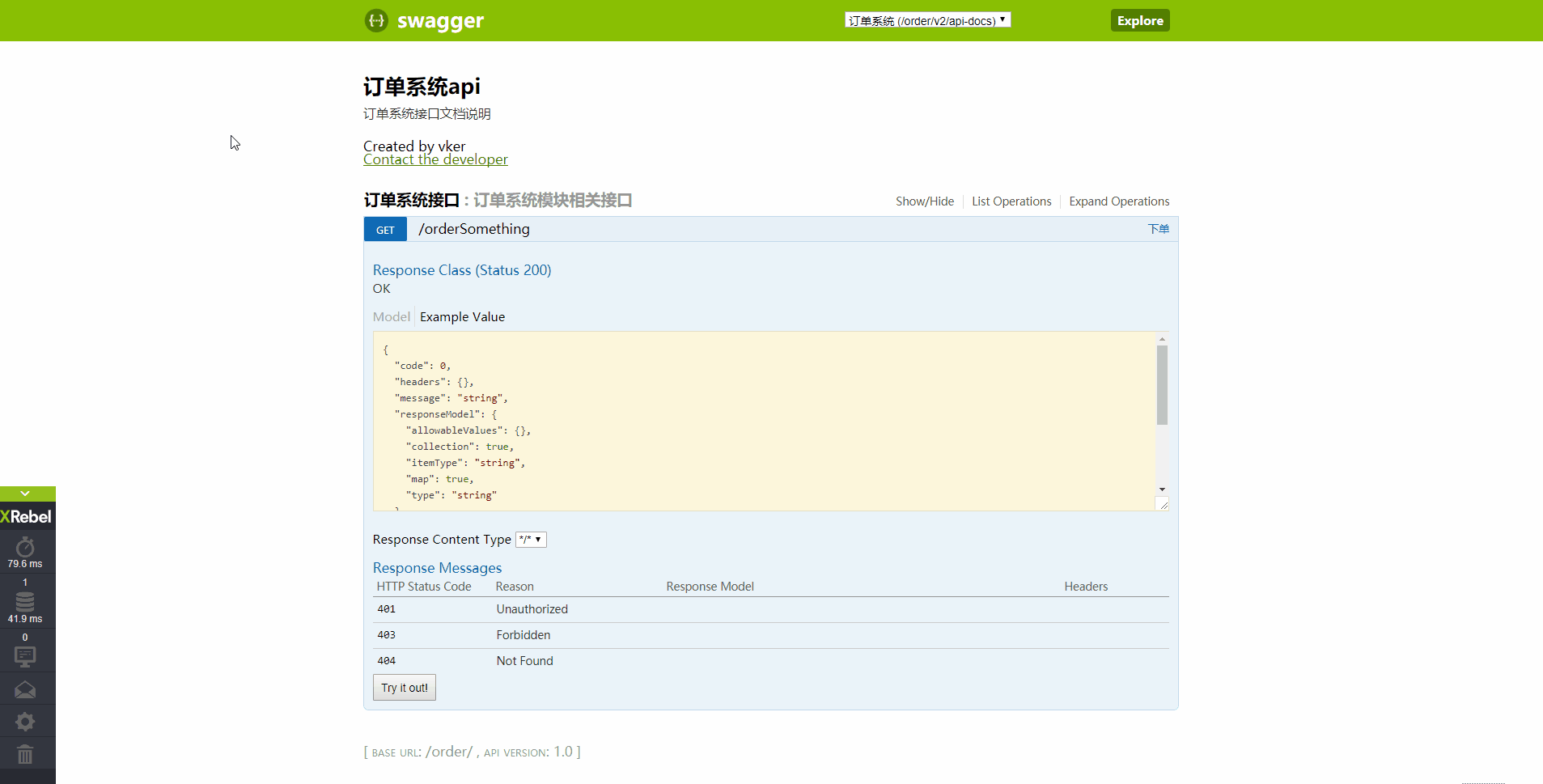Click the Response Model column header
This screenshot has height=784, width=1543.
click(x=710, y=587)
